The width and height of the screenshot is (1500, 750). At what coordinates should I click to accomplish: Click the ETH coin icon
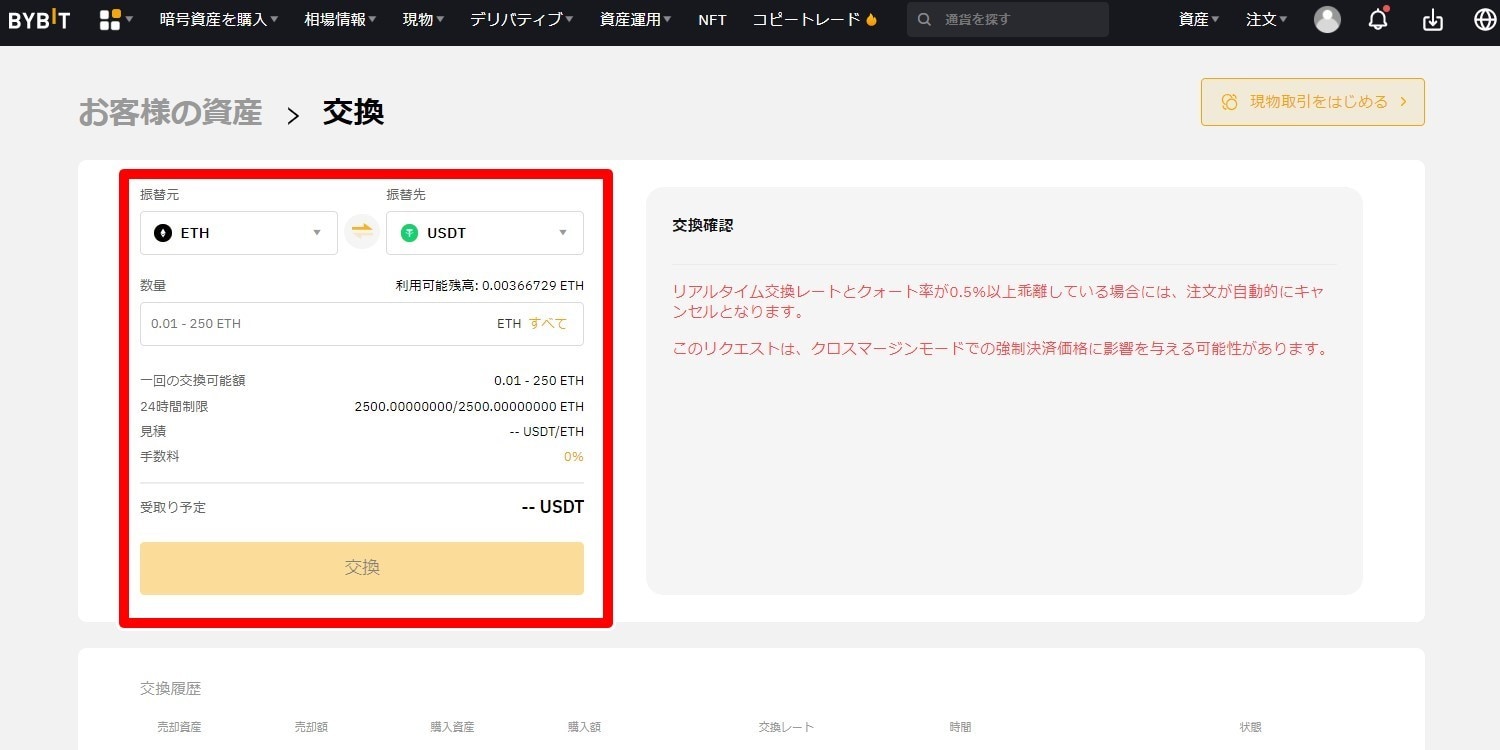163,233
